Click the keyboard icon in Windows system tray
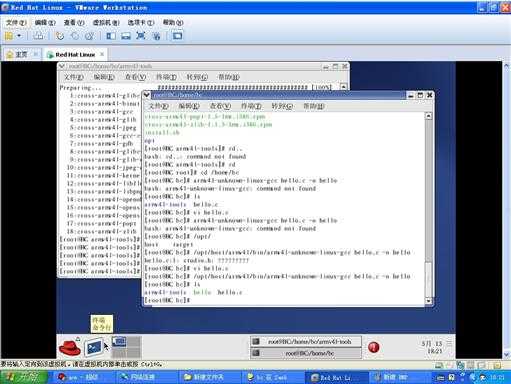511x384 pixels. (x=440, y=378)
